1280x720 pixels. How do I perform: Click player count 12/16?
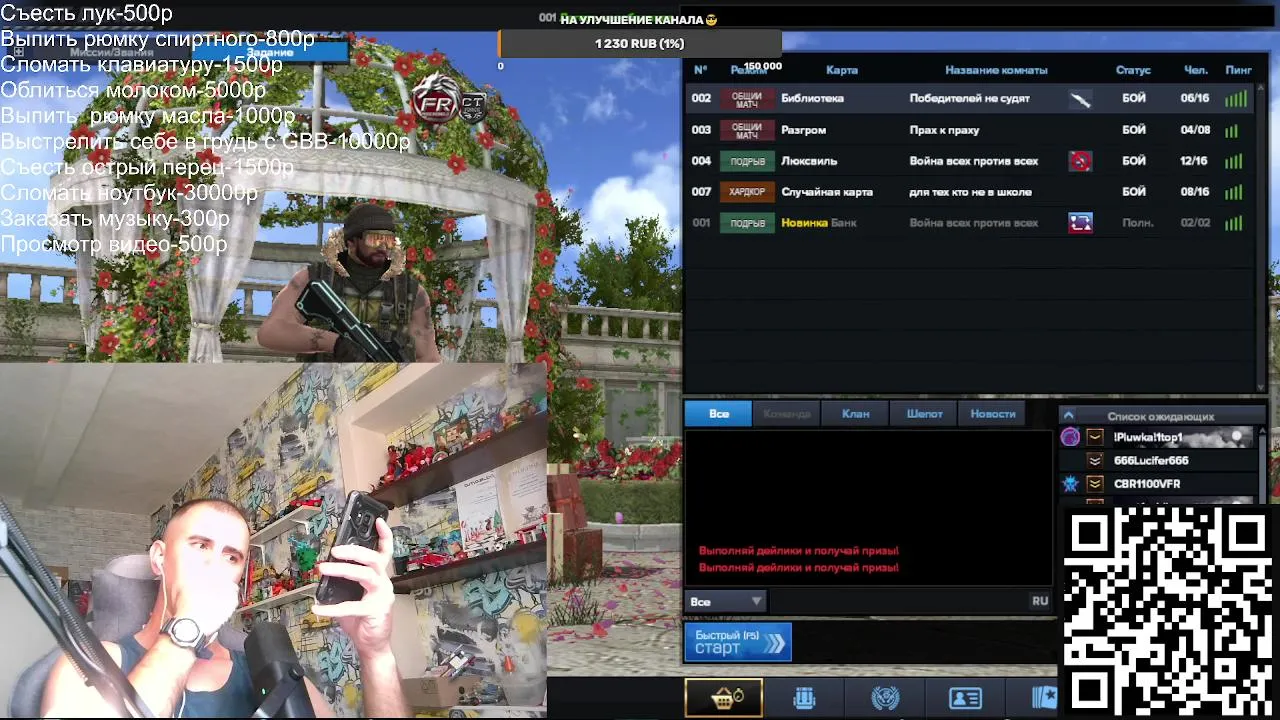1194,161
